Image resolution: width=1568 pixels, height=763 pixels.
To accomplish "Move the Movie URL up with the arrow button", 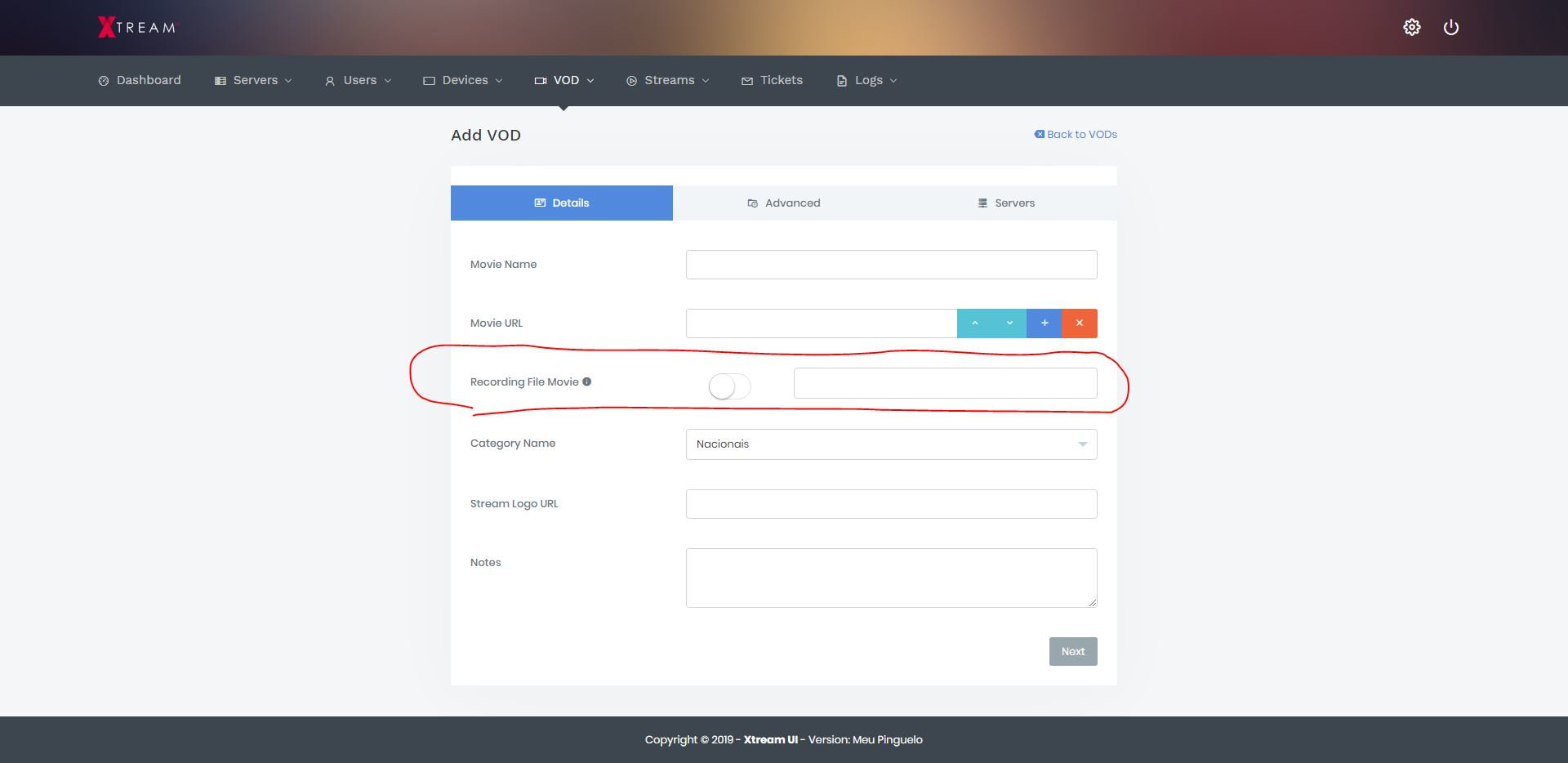I will tap(974, 323).
